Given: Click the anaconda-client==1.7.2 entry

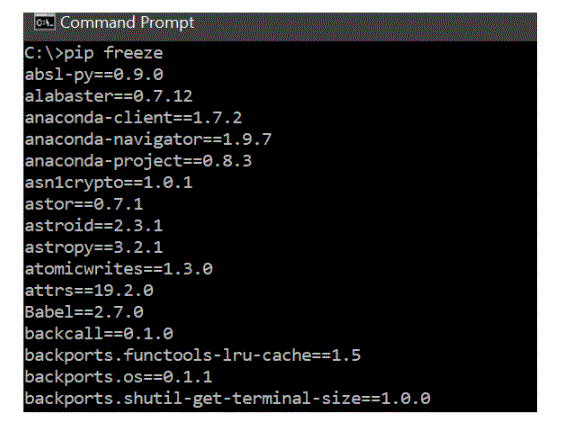Looking at the screenshot, I should (x=133, y=118).
